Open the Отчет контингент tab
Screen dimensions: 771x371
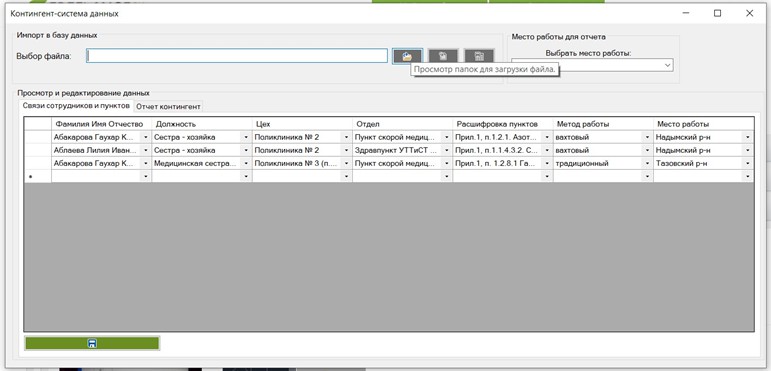pos(168,106)
